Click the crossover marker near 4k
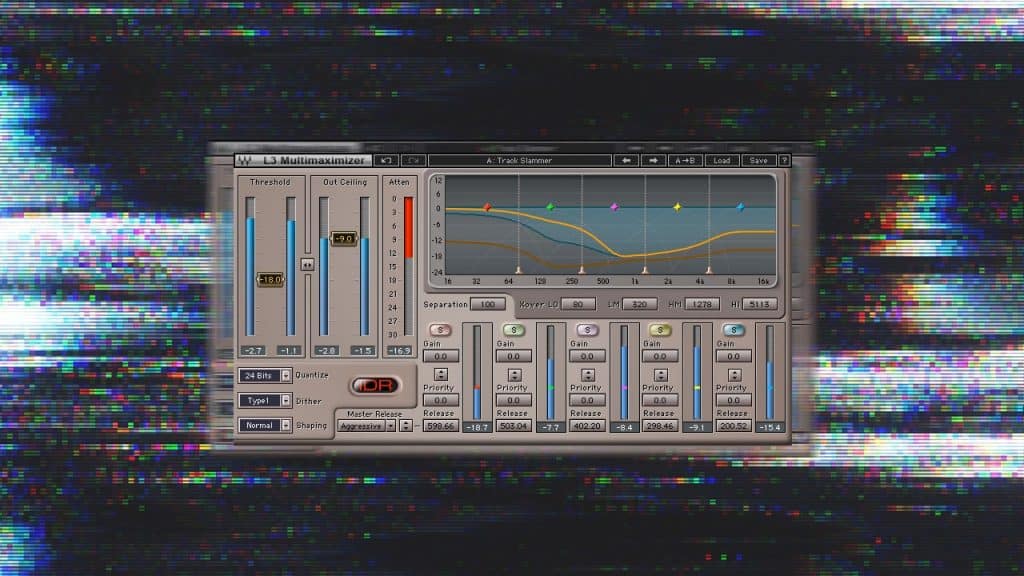1024x576 pixels. (x=709, y=270)
